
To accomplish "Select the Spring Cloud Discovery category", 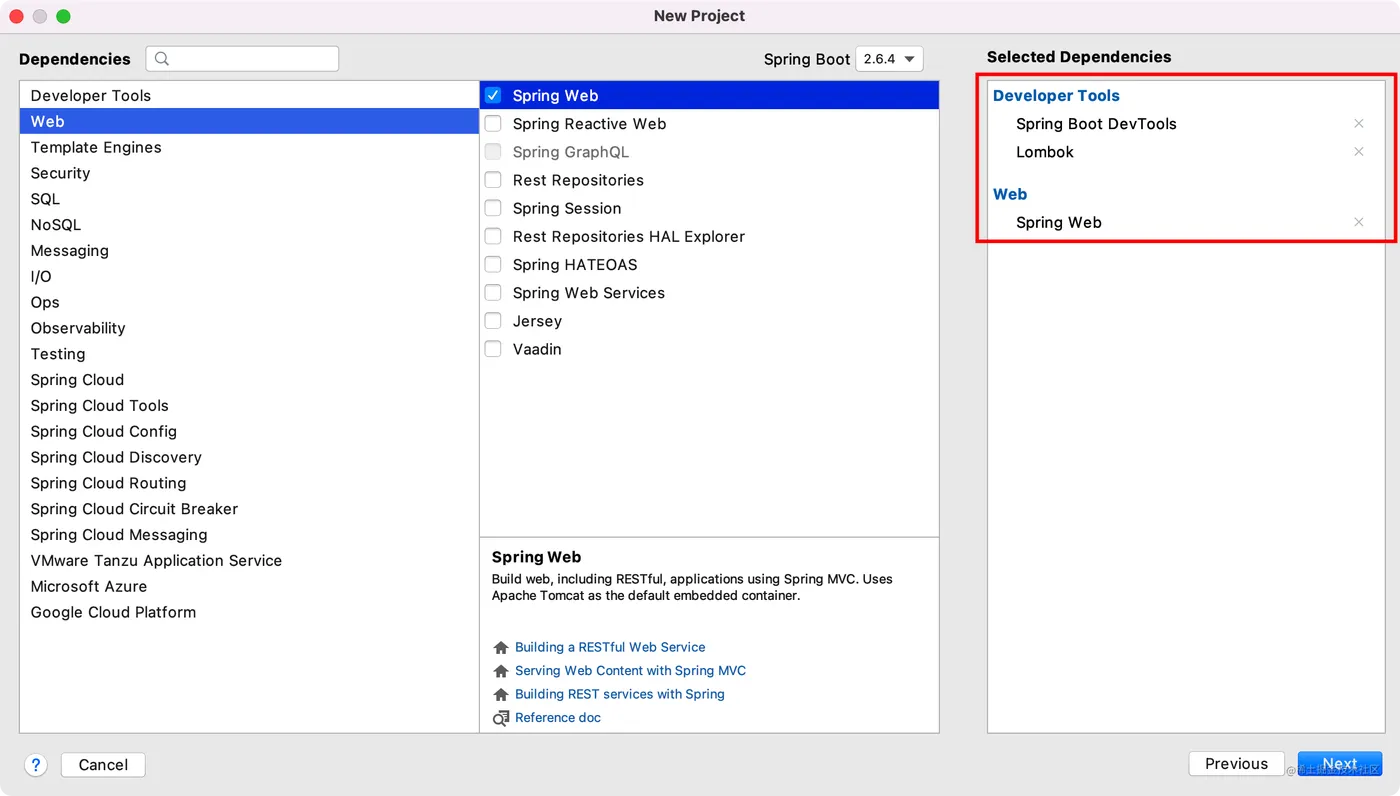I will [x=249, y=457].
